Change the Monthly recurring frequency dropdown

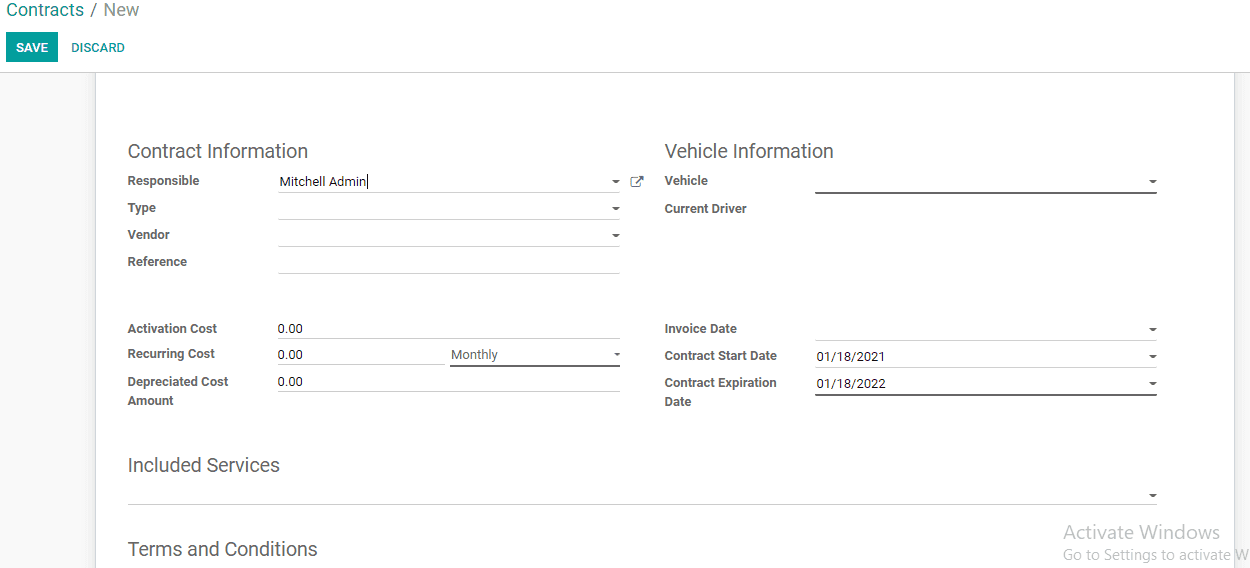coord(535,355)
